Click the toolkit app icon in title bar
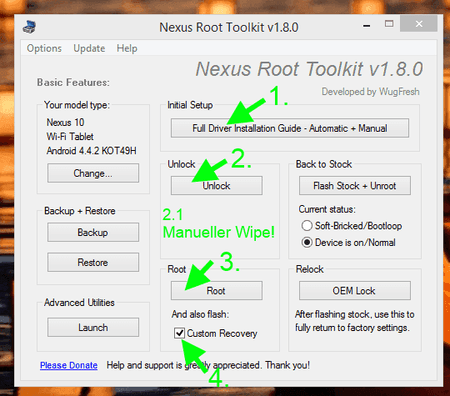The width and height of the screenshot is (450, 396). point(30,27)
